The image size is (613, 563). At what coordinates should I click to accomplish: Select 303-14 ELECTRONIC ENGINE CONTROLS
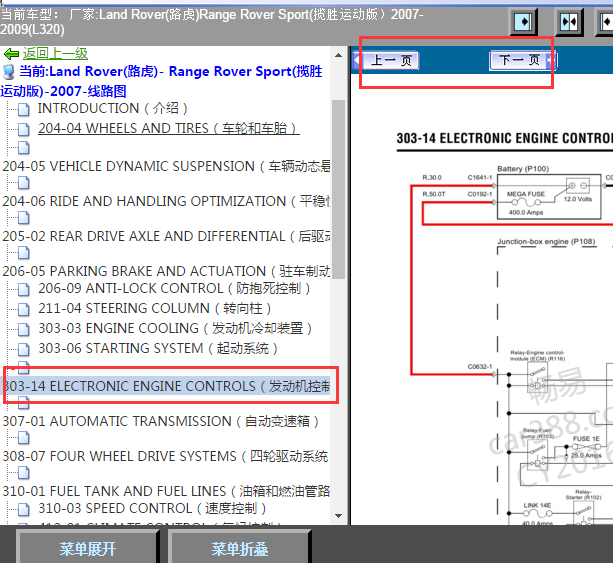pos(167,386)
